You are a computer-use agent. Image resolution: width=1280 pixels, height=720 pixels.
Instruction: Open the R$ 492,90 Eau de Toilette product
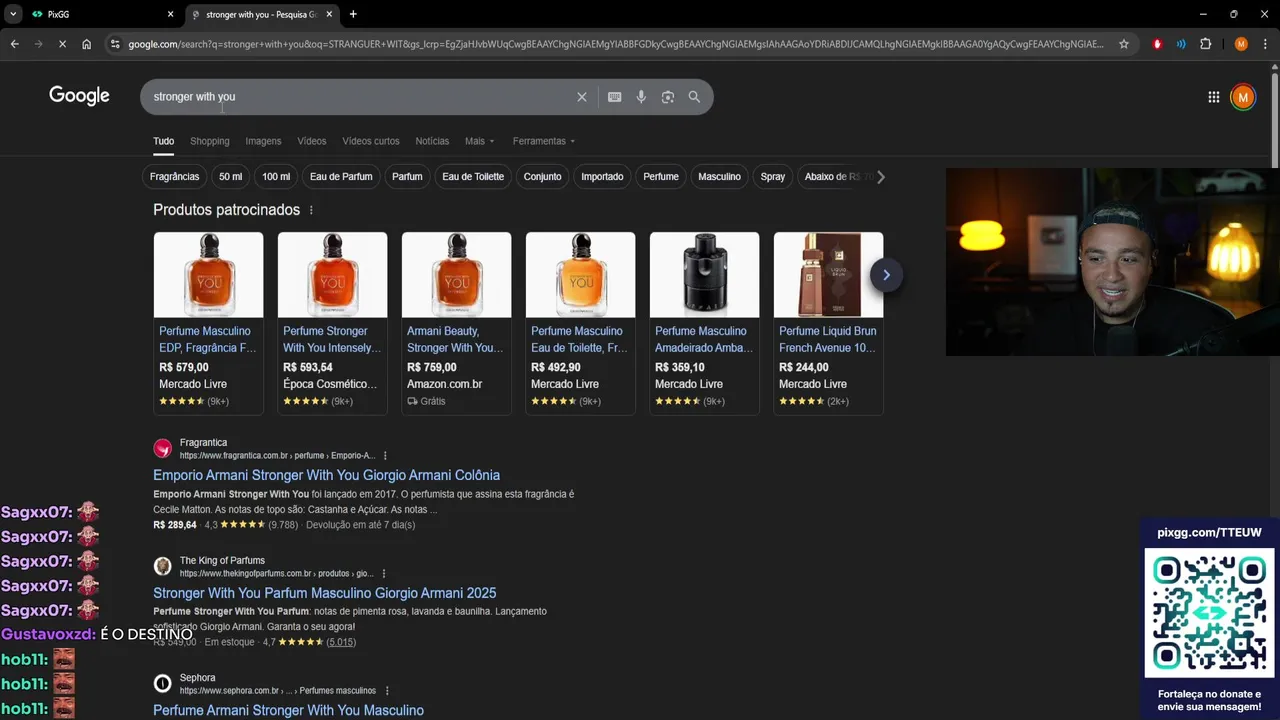pyautogui.click(x=580, y=323)
